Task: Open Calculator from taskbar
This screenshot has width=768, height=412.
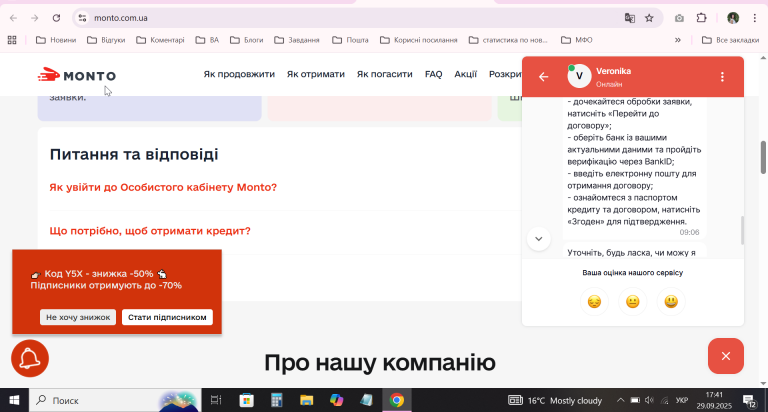Action: 277,400
